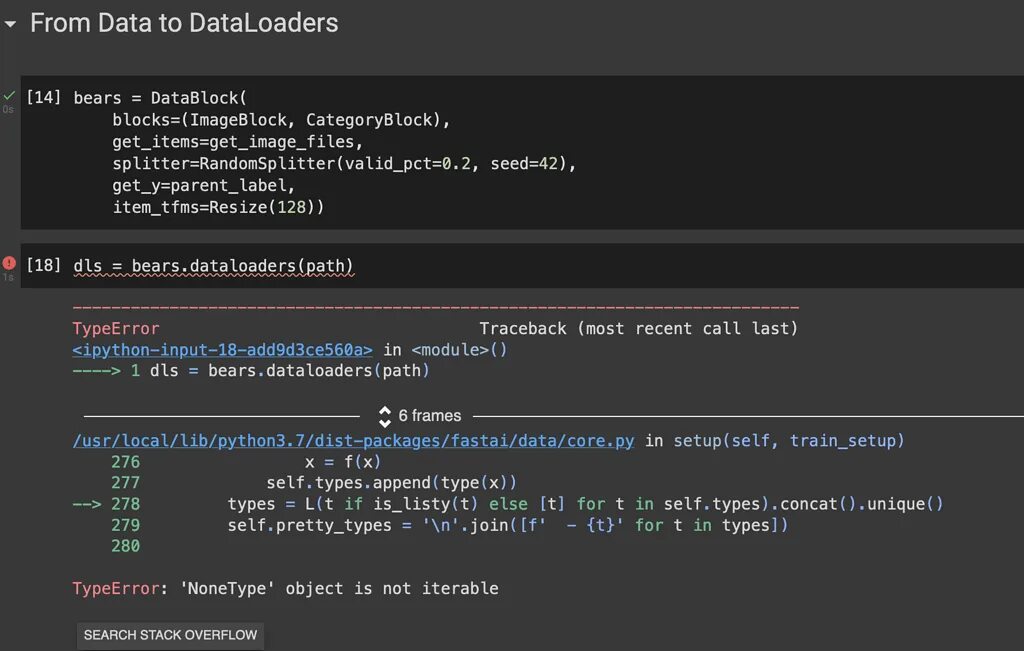Click the From Data to DataLoaders heading
The width and height of the screenshot is (1024, 651).
click(184, 23)
